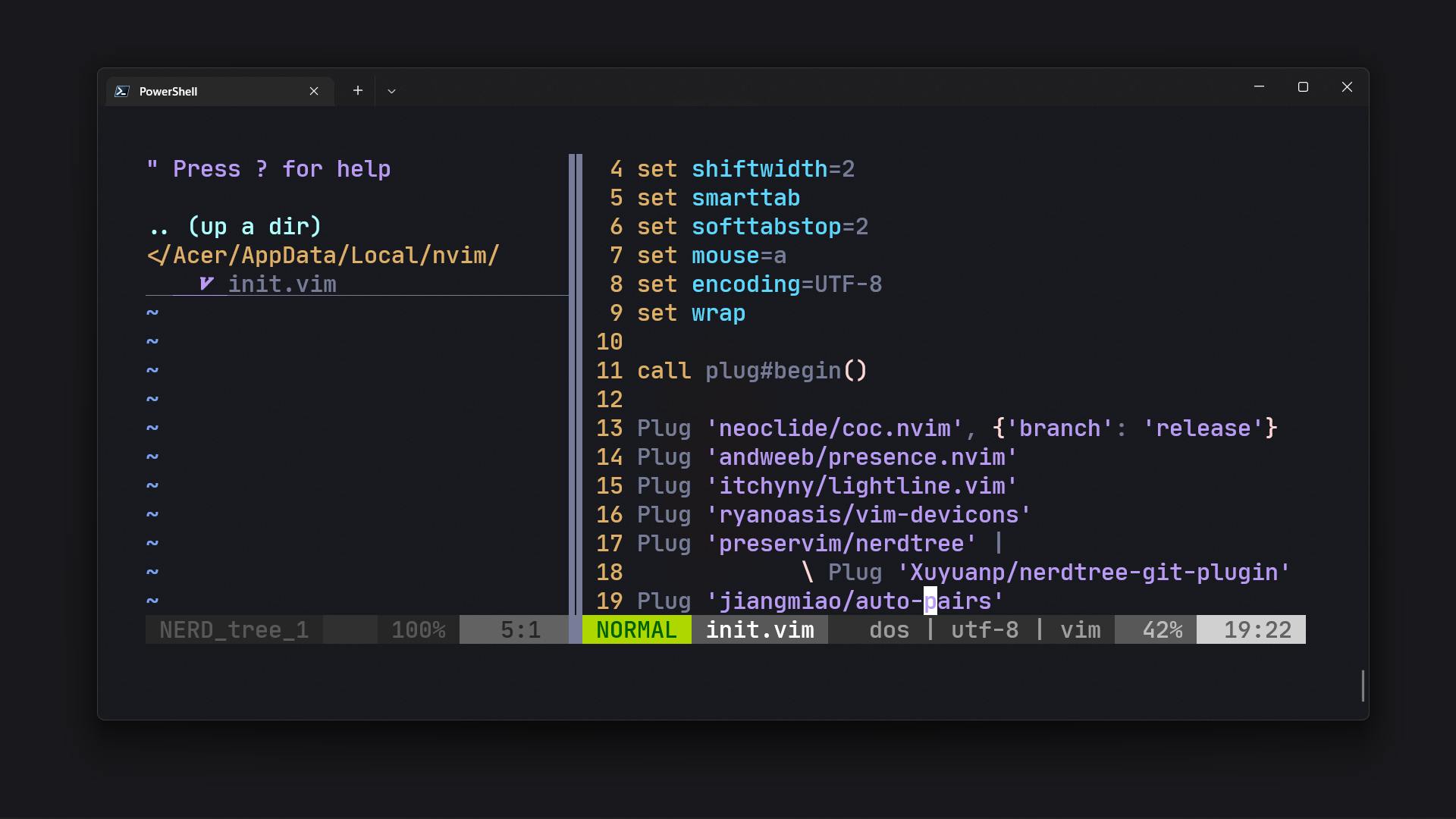
Task: Click the 'vim' filetype indicator in statusline
Action: (1081, 629)
